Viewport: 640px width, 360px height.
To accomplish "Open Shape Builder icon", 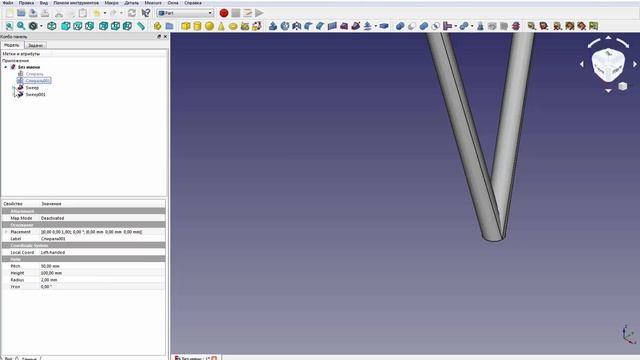I will [x=257, y=26].
